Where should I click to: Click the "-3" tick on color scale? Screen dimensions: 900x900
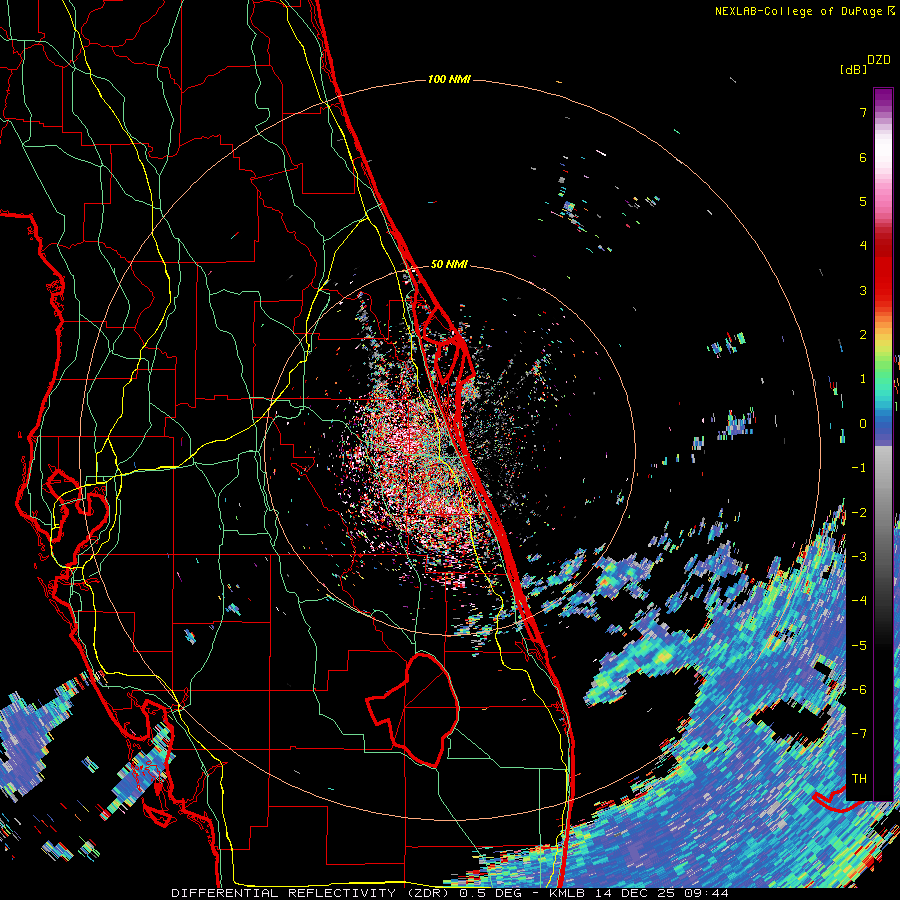859,556
